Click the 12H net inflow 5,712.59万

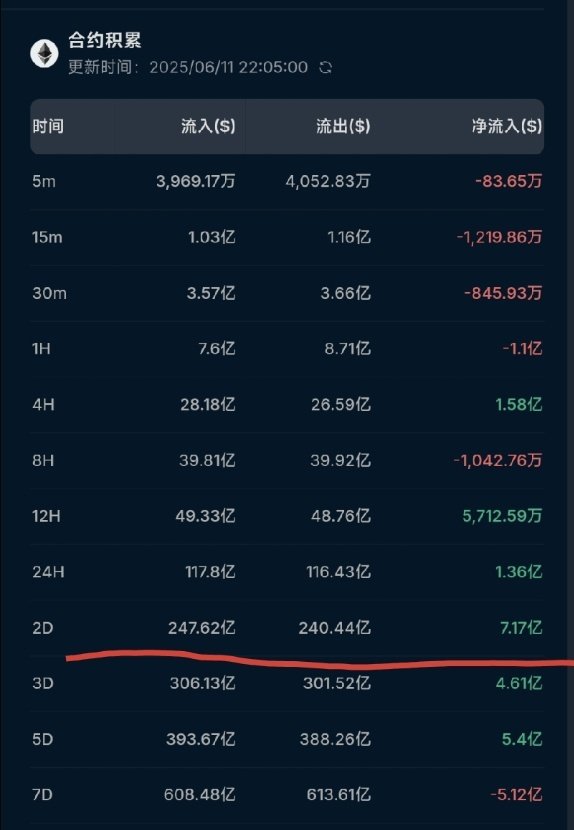click(x=503, y=516)
